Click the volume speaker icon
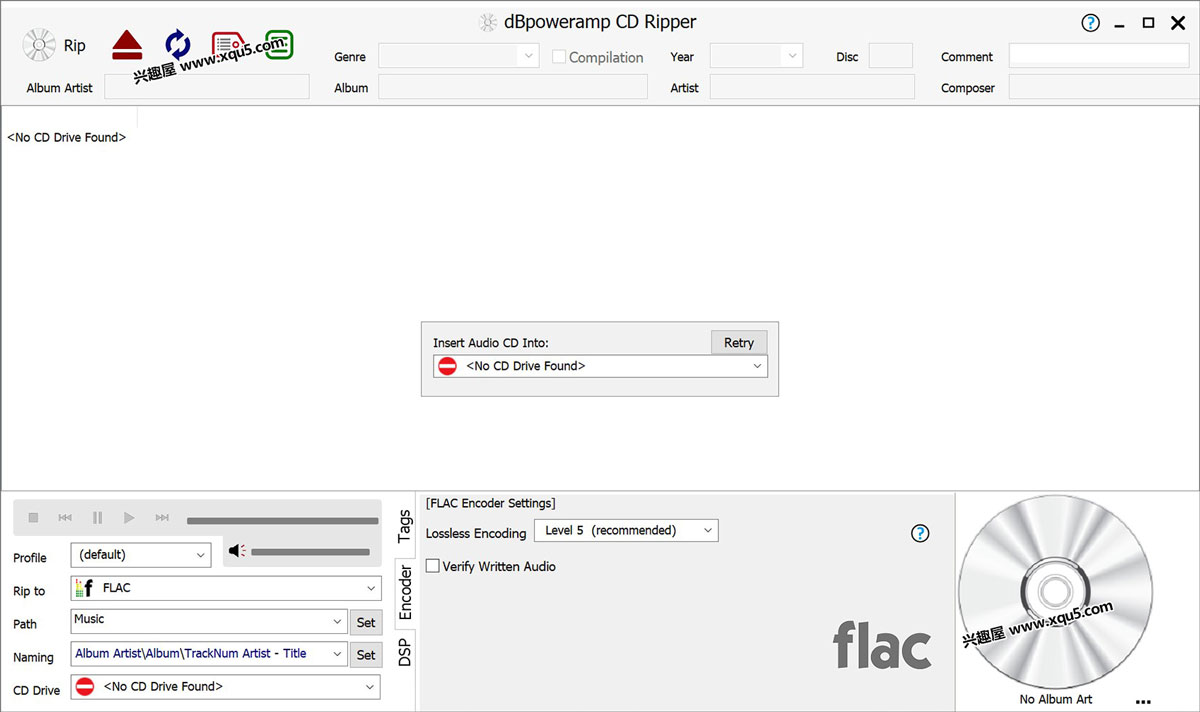1200x712 pixels. [x=237, y=551]
